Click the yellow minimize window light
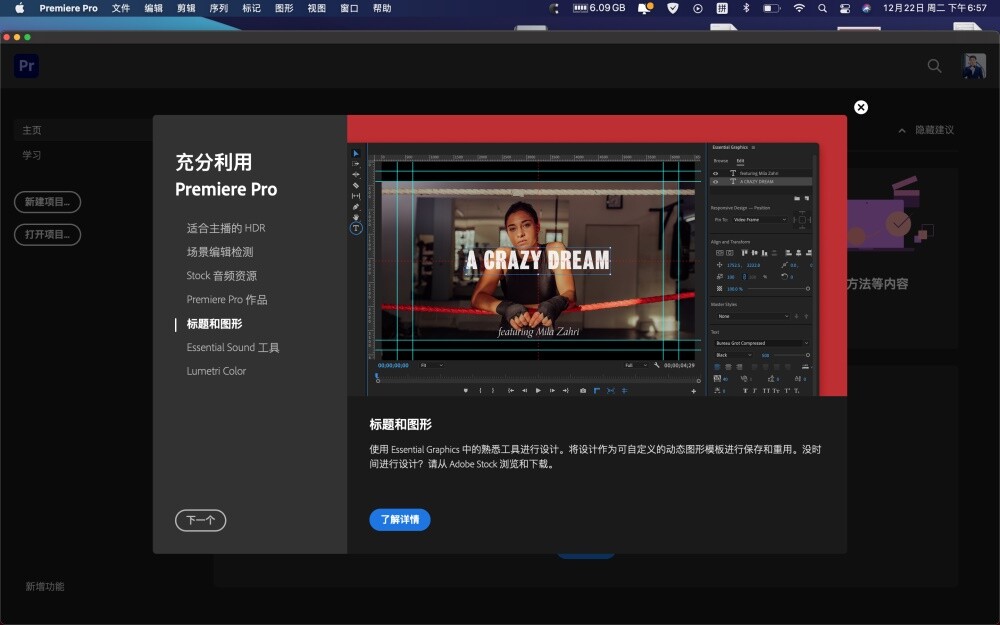Screen dimensions: 1000x625 click(x=17, y=37)
